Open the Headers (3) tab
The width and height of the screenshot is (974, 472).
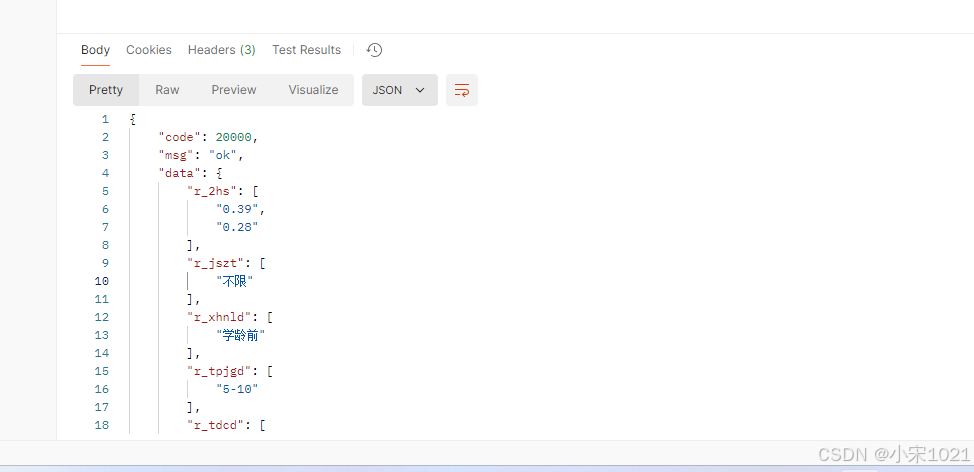(x=222, y=50)
